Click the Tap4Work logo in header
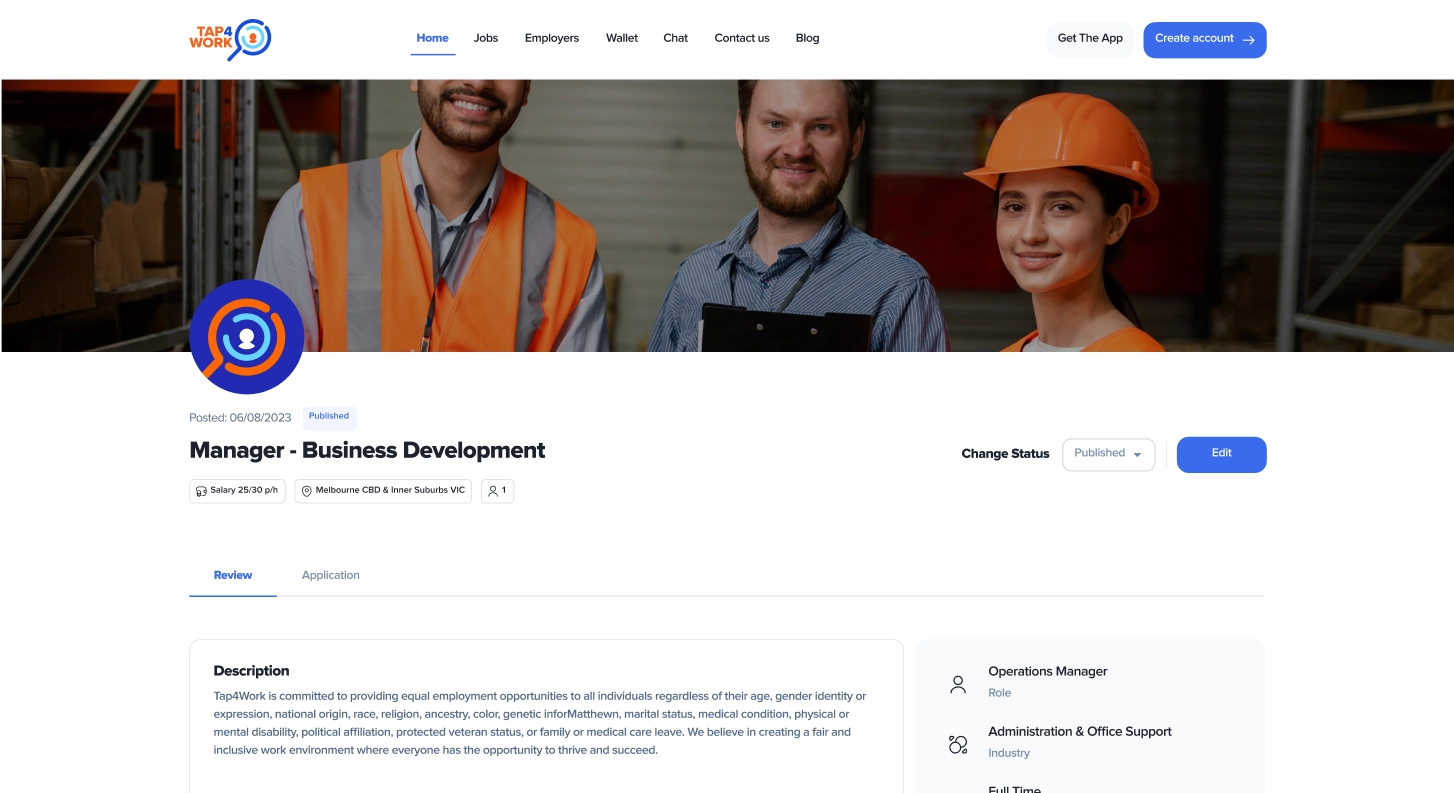This screenshot has width=1454, height=793. tap(230, 39)
